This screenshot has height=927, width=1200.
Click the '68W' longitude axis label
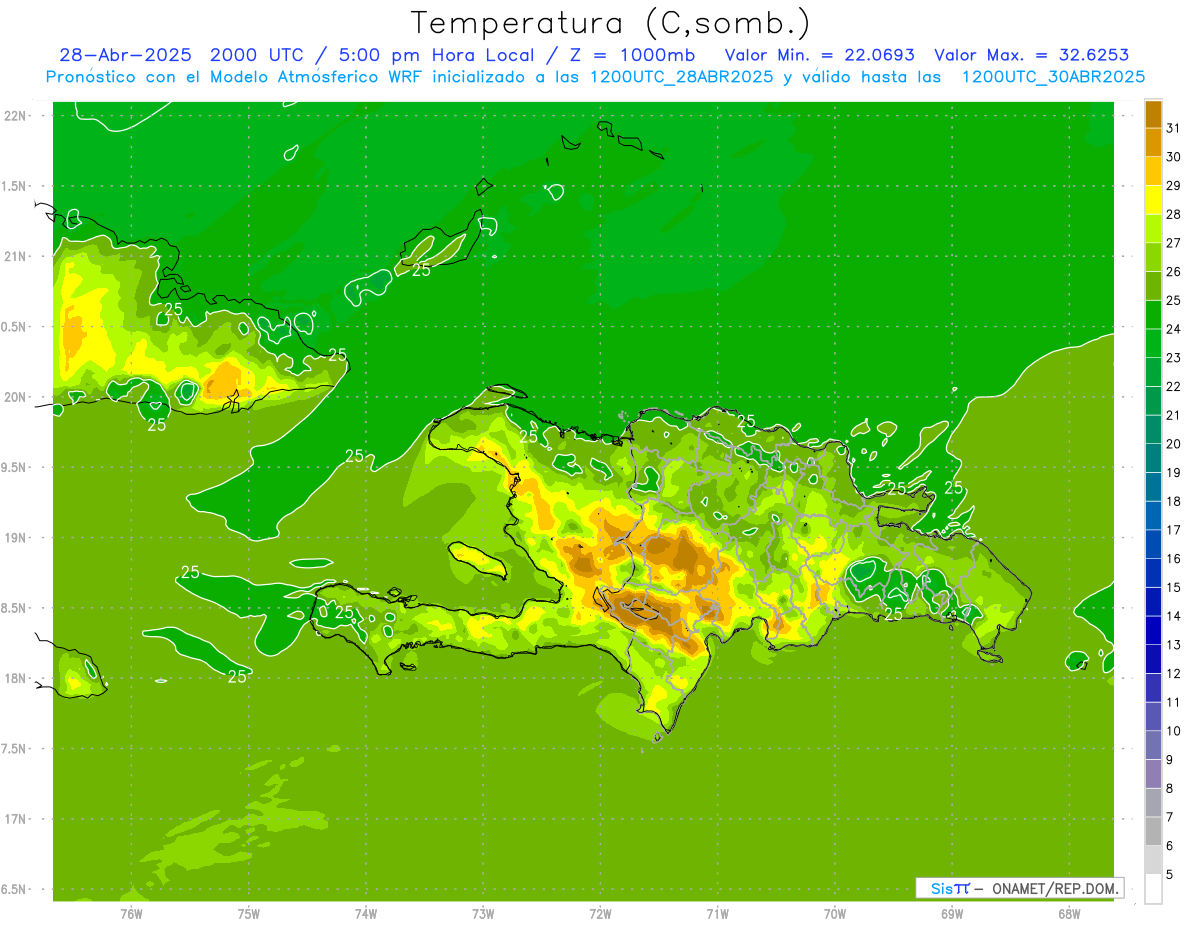pos(1069,913)
